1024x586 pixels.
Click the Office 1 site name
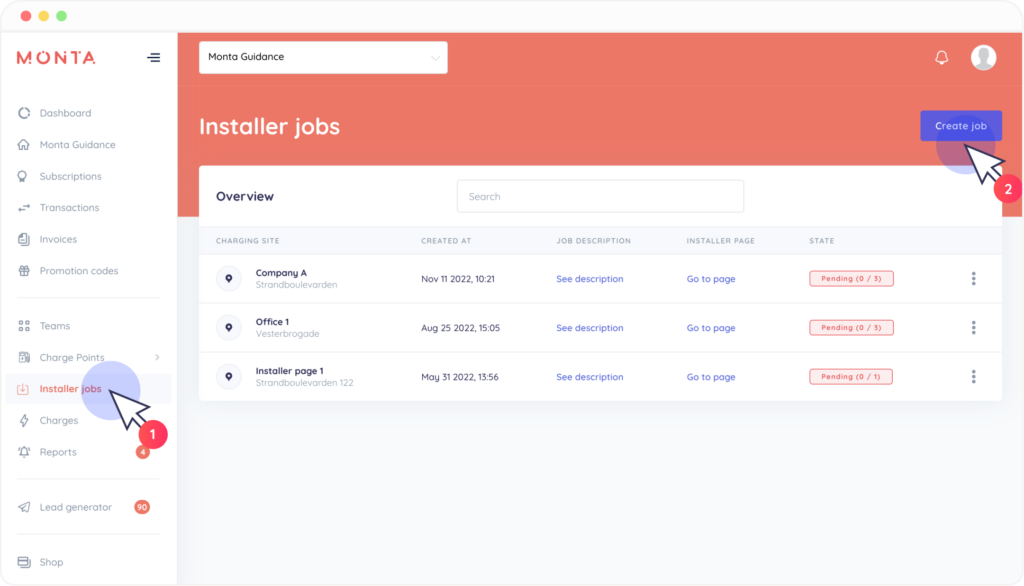click(x=272, y=321)
